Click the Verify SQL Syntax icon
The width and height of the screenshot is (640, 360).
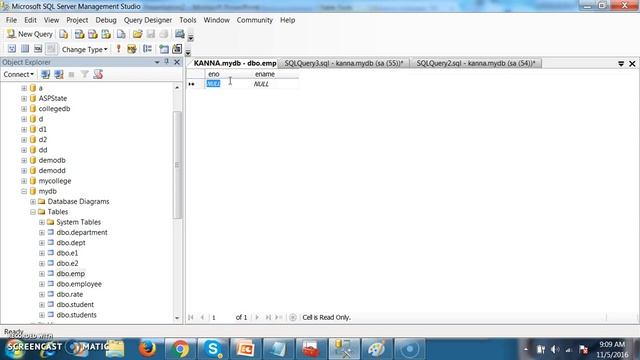coord(132,49)
